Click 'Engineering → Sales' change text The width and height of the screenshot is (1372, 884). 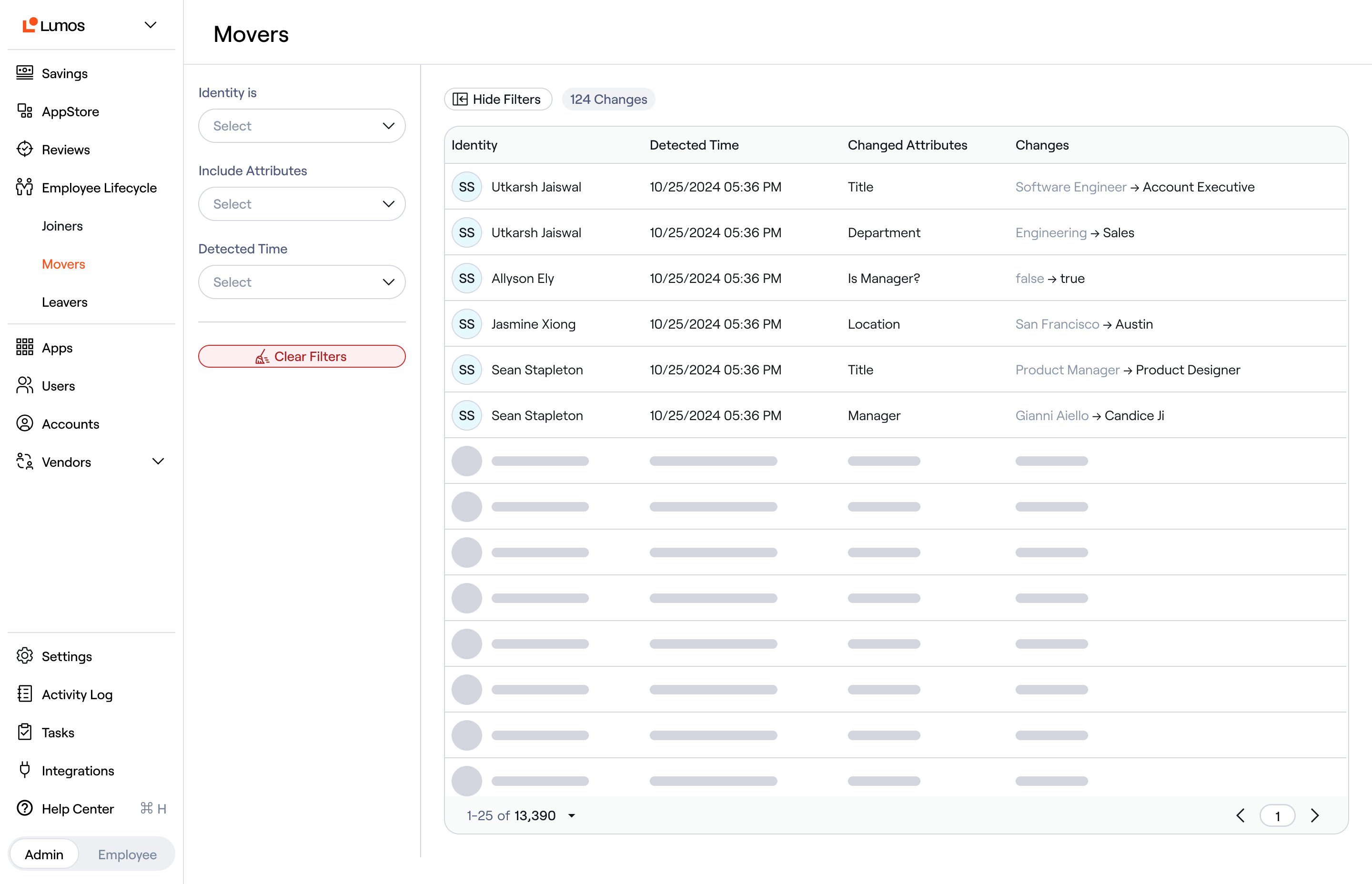coord(1075,232)
